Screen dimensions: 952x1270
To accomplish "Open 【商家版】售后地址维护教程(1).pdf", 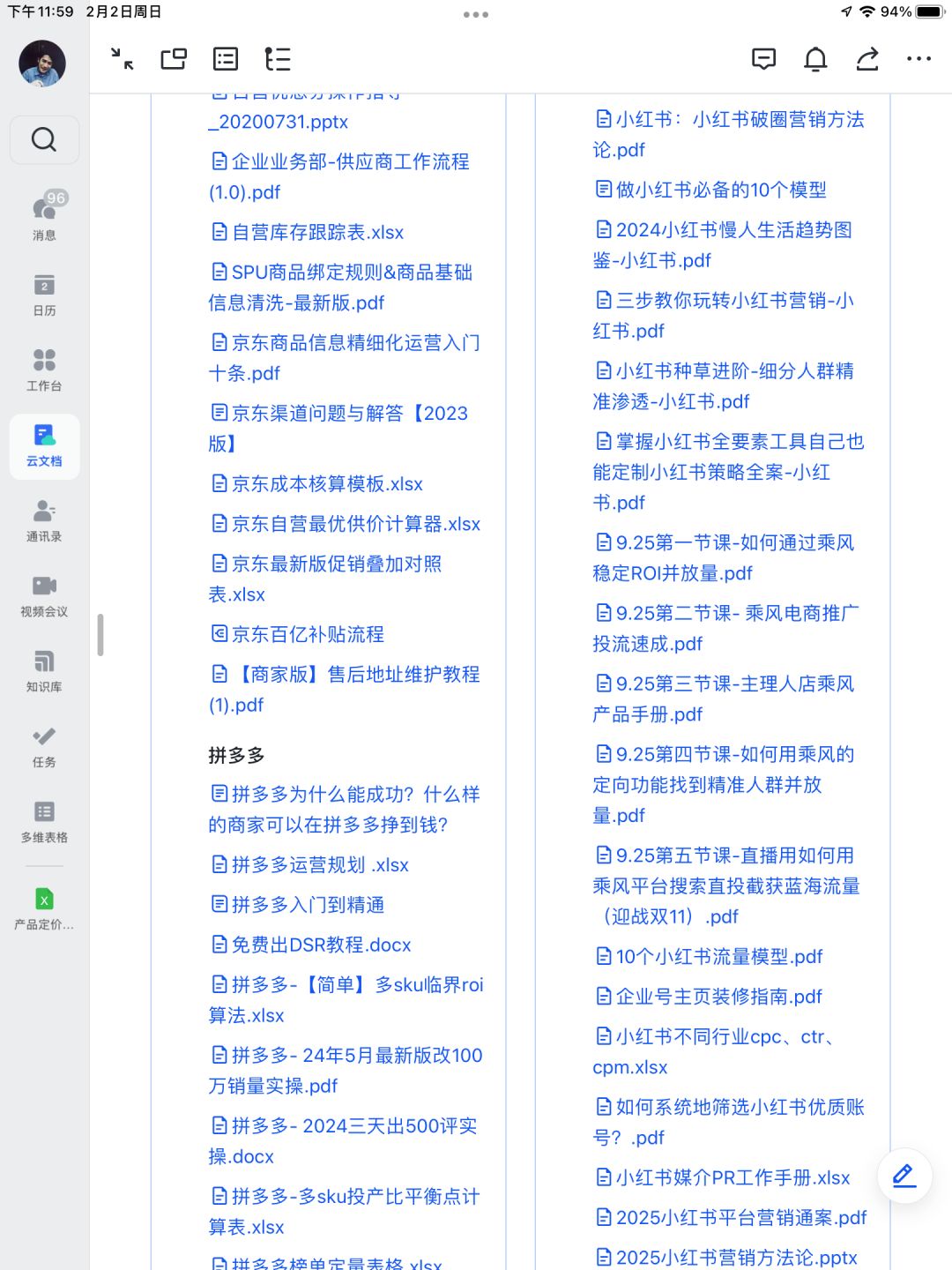I will (345, 690).
